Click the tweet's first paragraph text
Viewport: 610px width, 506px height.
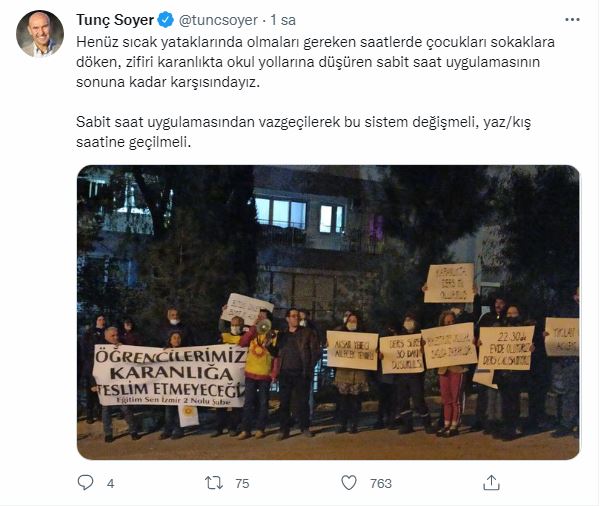coord(315,62)
